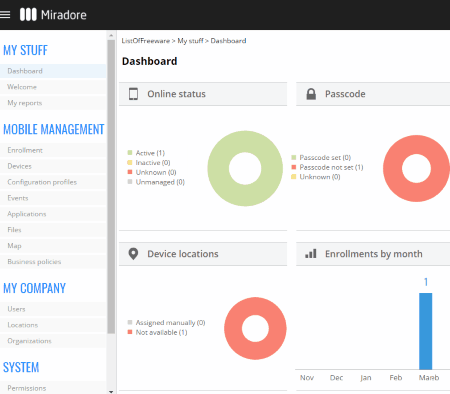Click the Enrollments bar chart icon
Viewport: 450px width, 394px height.
(311, 254)
